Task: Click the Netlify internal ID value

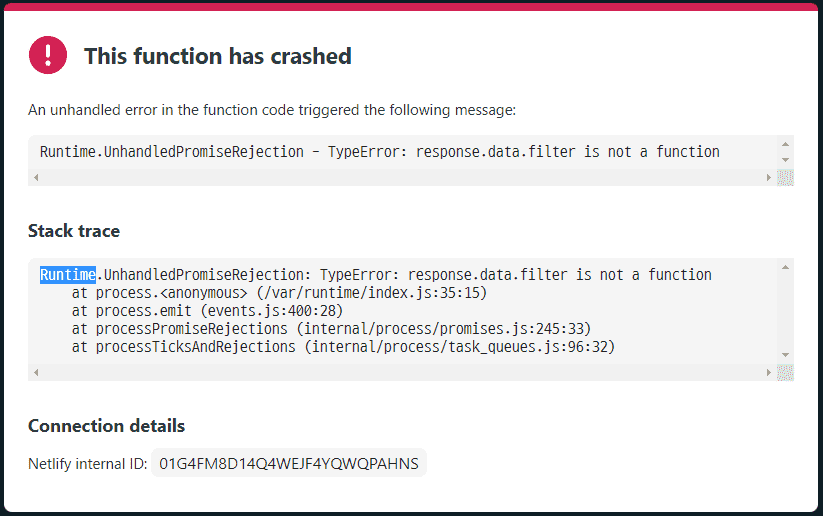Action: (289, 463)
